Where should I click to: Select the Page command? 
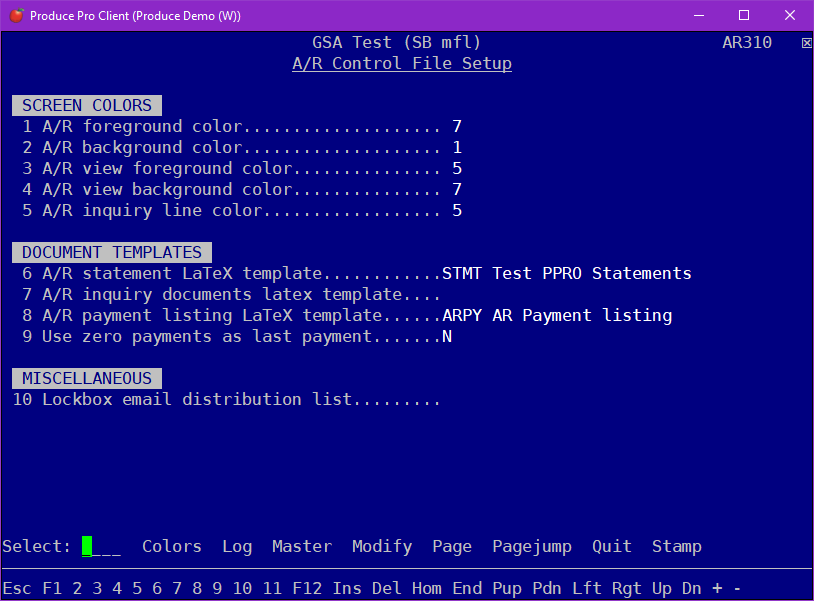click(x=452, y=547)
